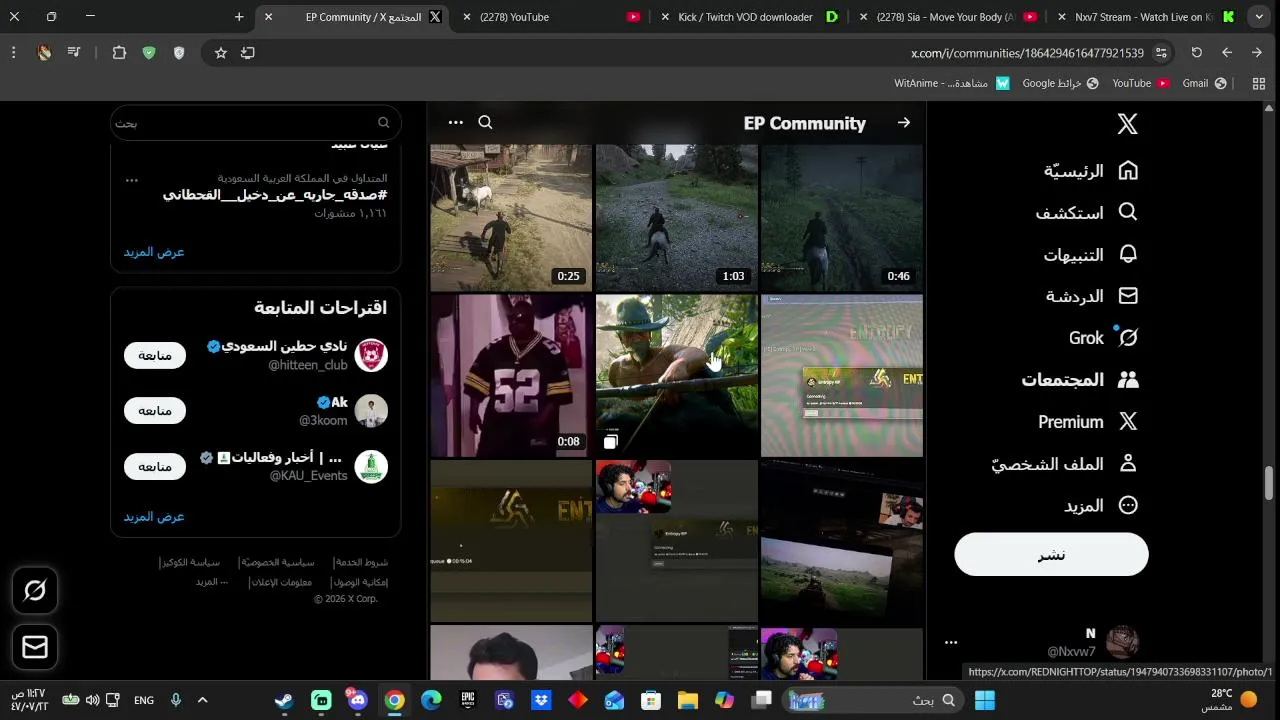The width and height of the screenshot is (1280, 720).
Task: Open the 0:25 video thumbnail
Action: (x=511, y=217)
